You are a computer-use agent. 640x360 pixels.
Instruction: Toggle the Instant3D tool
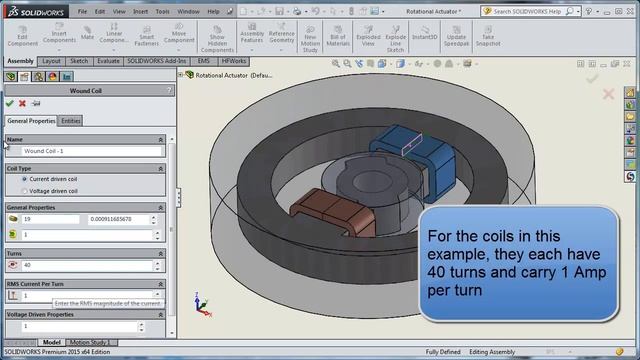(424, 33)
